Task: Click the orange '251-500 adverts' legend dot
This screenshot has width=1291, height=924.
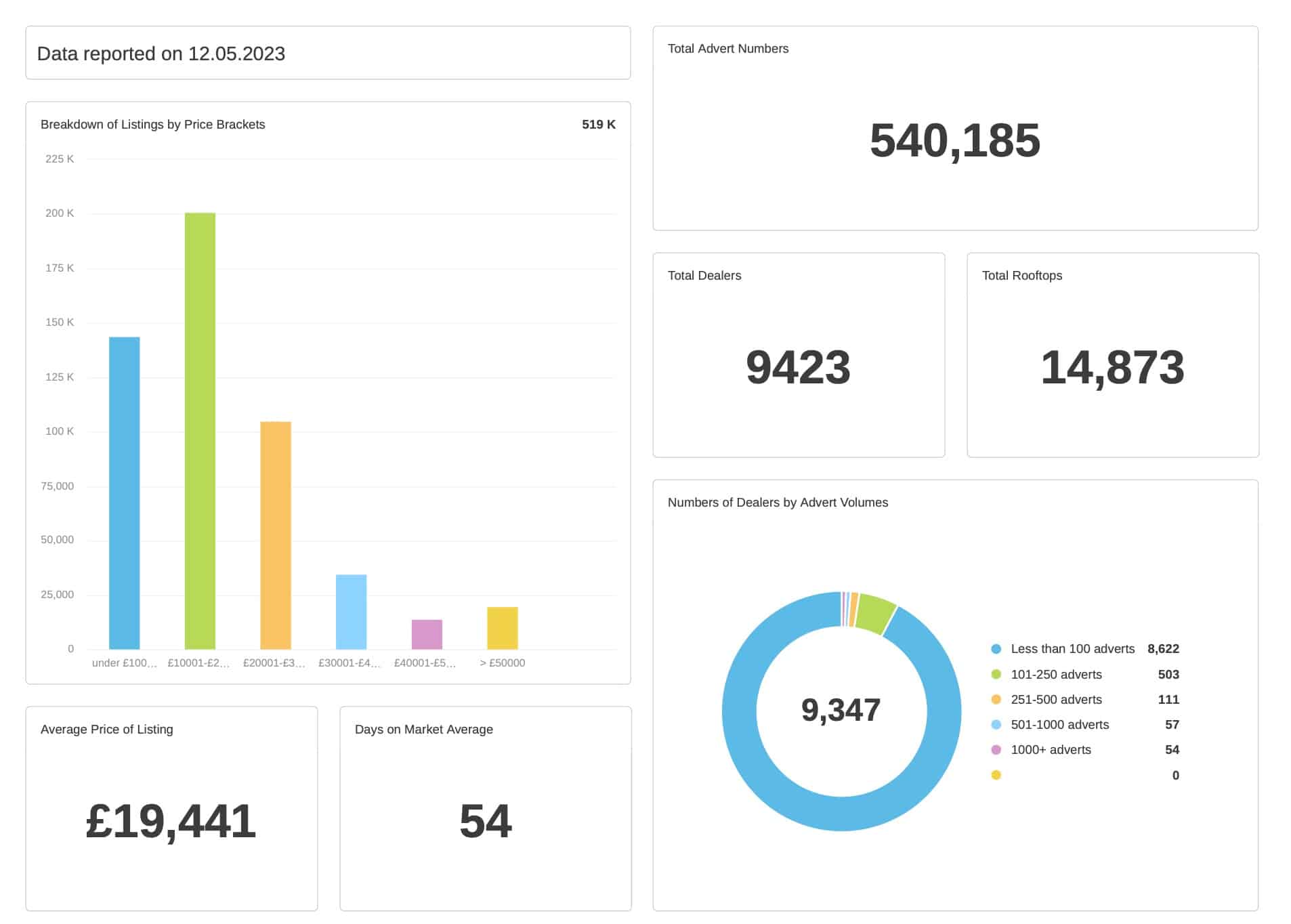Action: point(995,699)
